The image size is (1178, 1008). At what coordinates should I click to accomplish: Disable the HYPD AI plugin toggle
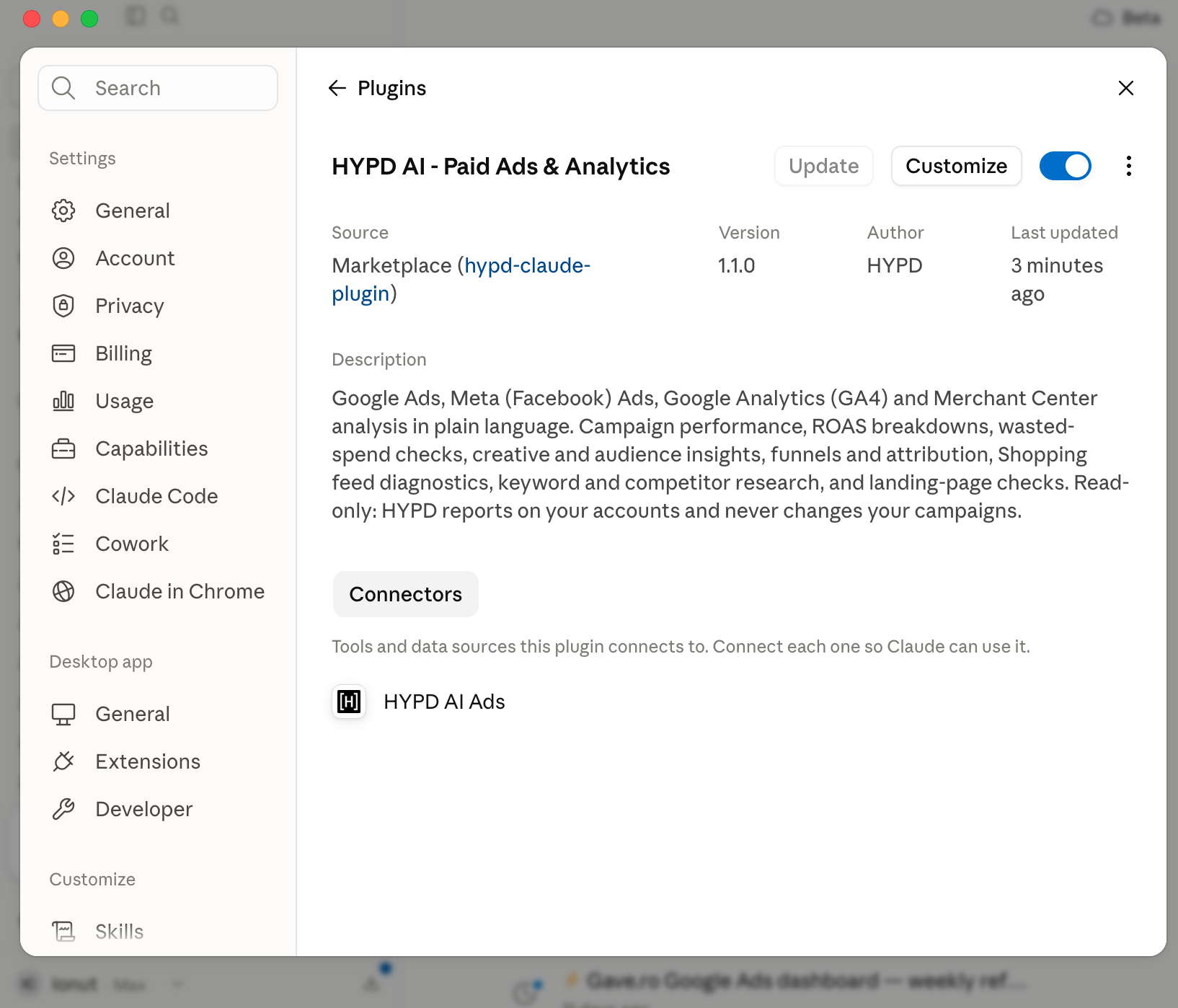1066,166
